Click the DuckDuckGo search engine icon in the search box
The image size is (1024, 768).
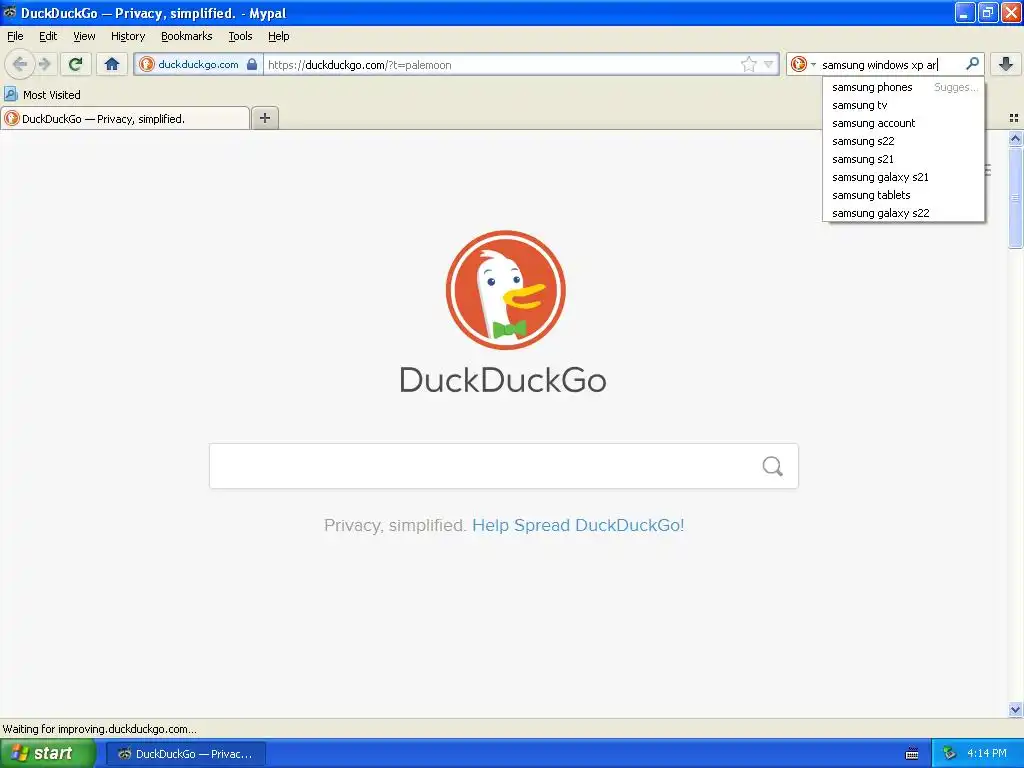pos(798,64)
